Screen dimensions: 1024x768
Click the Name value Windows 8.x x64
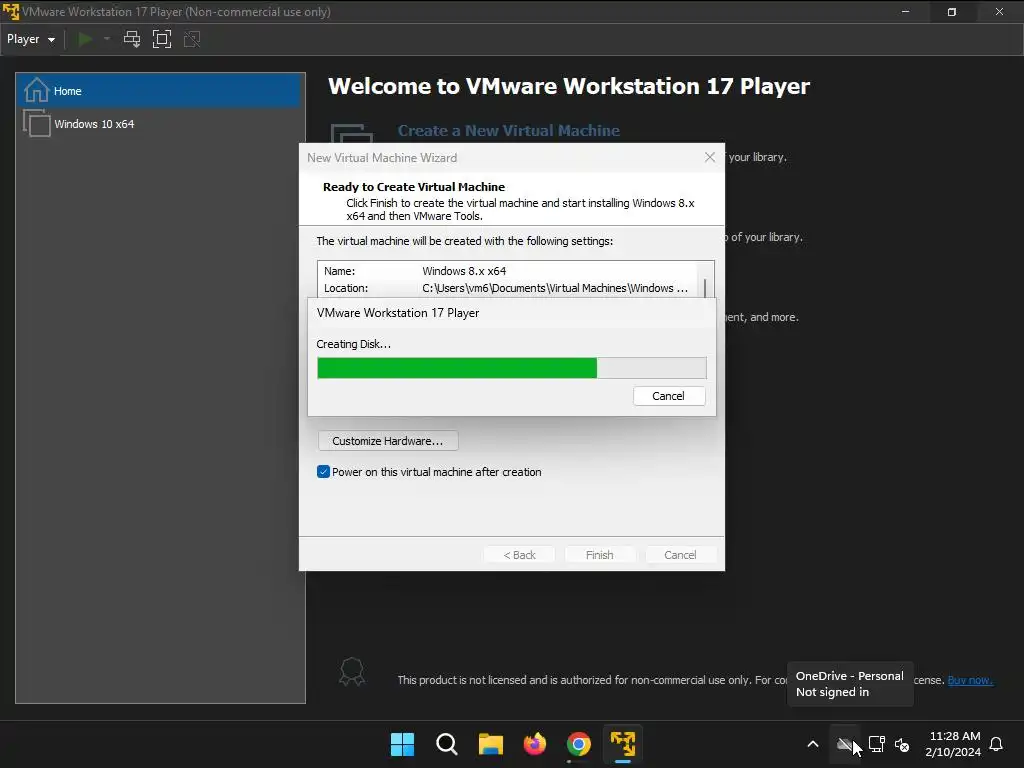point(464,271)
